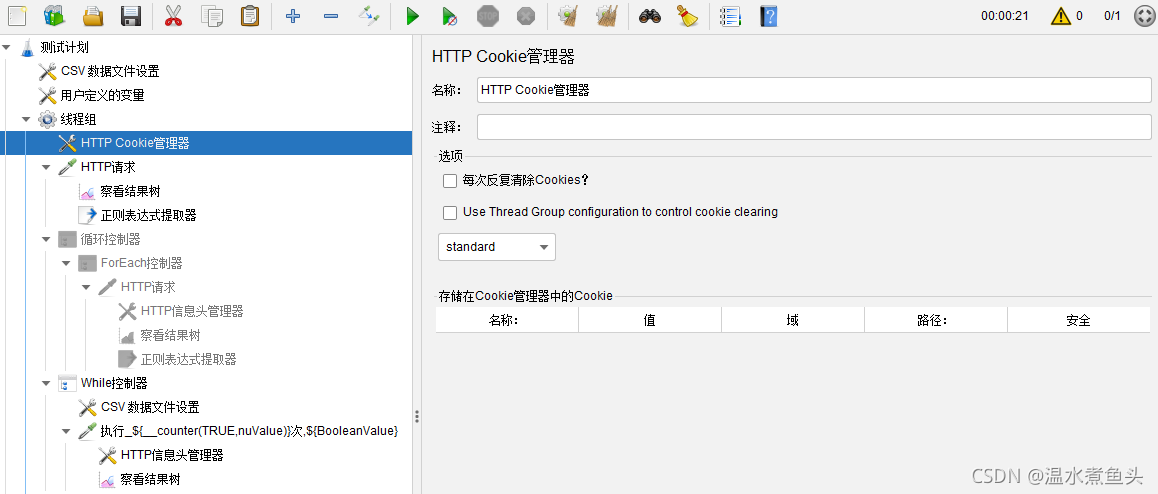Select the 循环控制器 tree item
Image resolution: width=1158 pixels, height=494 pixels.
[x=110, y=239]
